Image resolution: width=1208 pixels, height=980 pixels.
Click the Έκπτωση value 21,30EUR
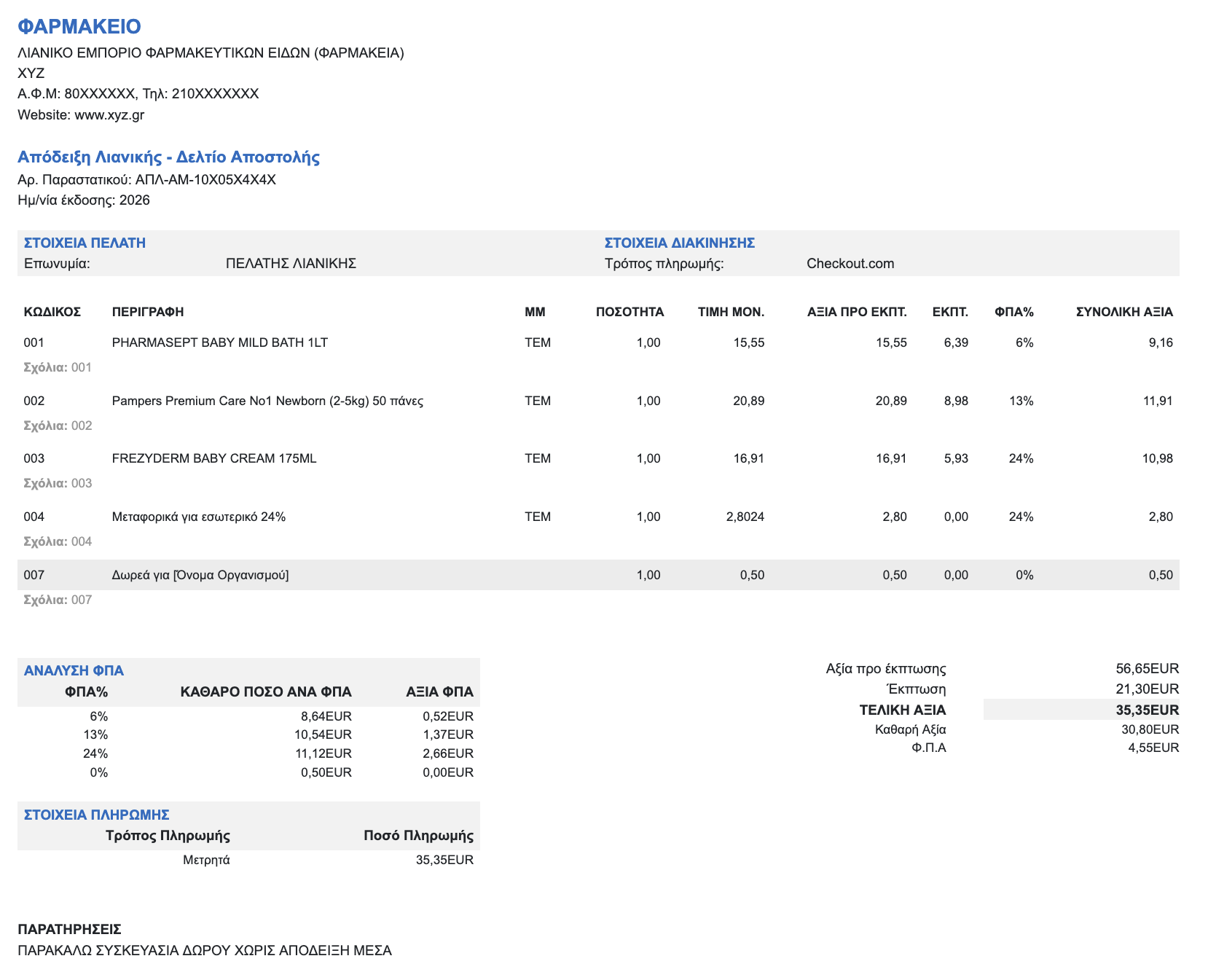[x=1147, y=689]
